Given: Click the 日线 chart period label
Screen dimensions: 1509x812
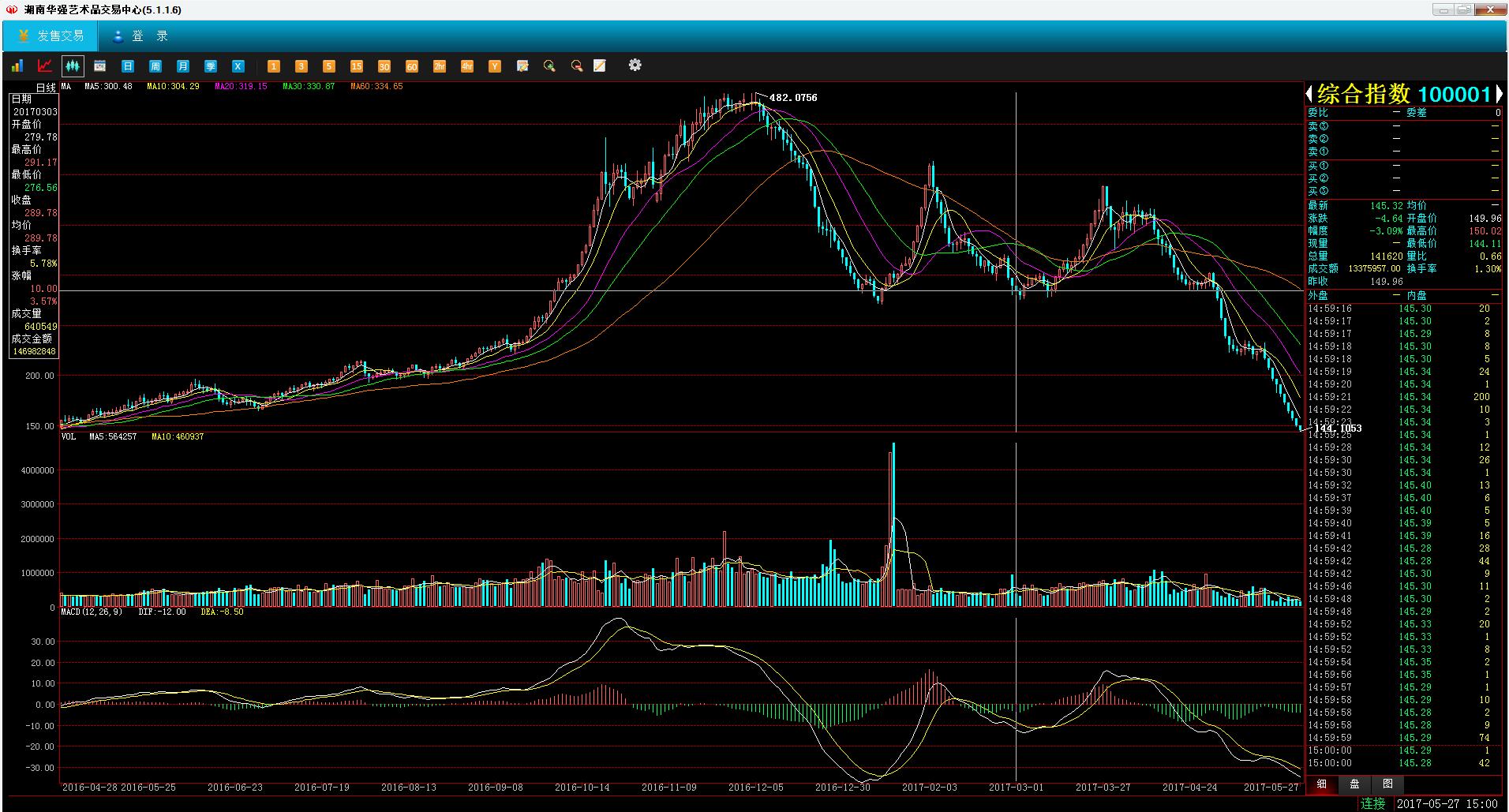Looking at the screenshot, I should [46, 88].
